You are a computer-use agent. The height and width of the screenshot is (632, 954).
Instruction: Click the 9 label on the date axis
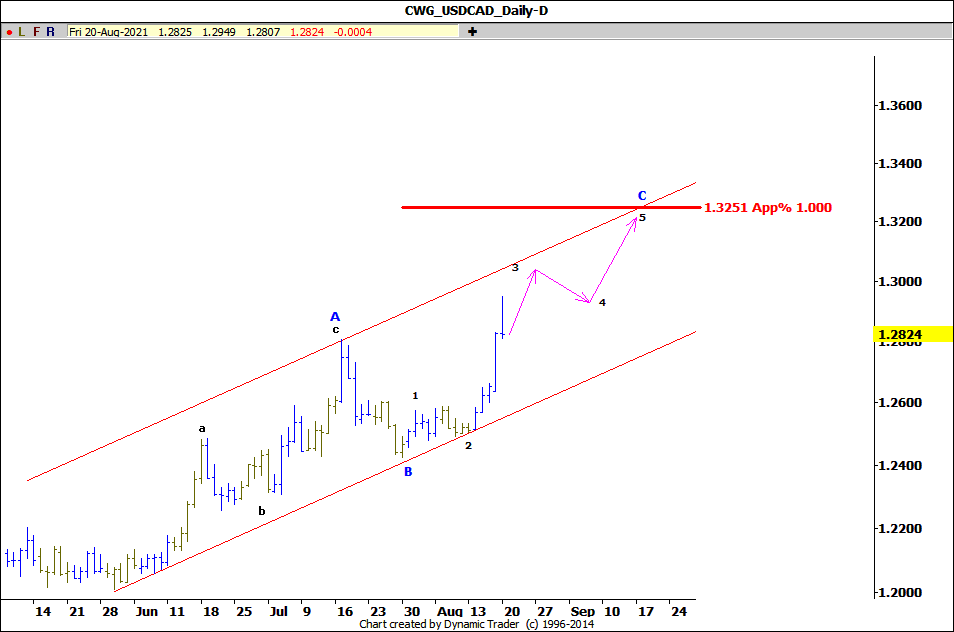pos(306,611)
